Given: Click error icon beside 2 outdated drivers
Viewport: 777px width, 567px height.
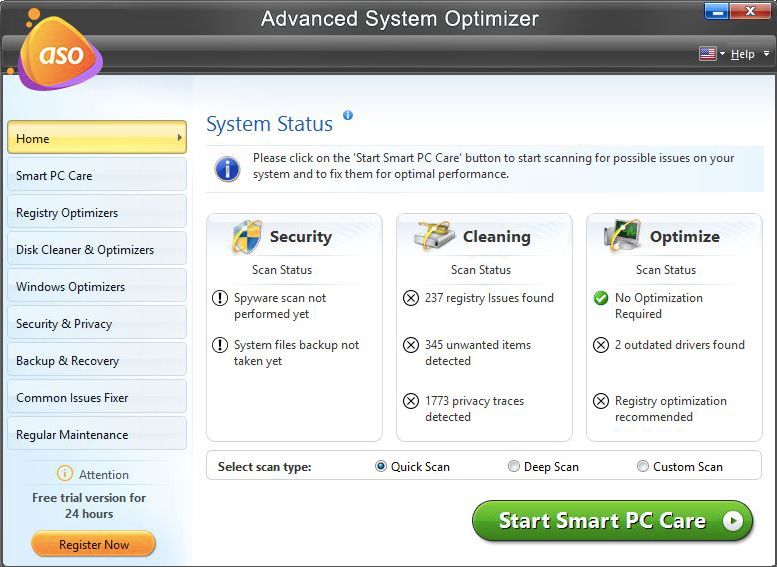Looking at the screenshot, I should [601, 344].
